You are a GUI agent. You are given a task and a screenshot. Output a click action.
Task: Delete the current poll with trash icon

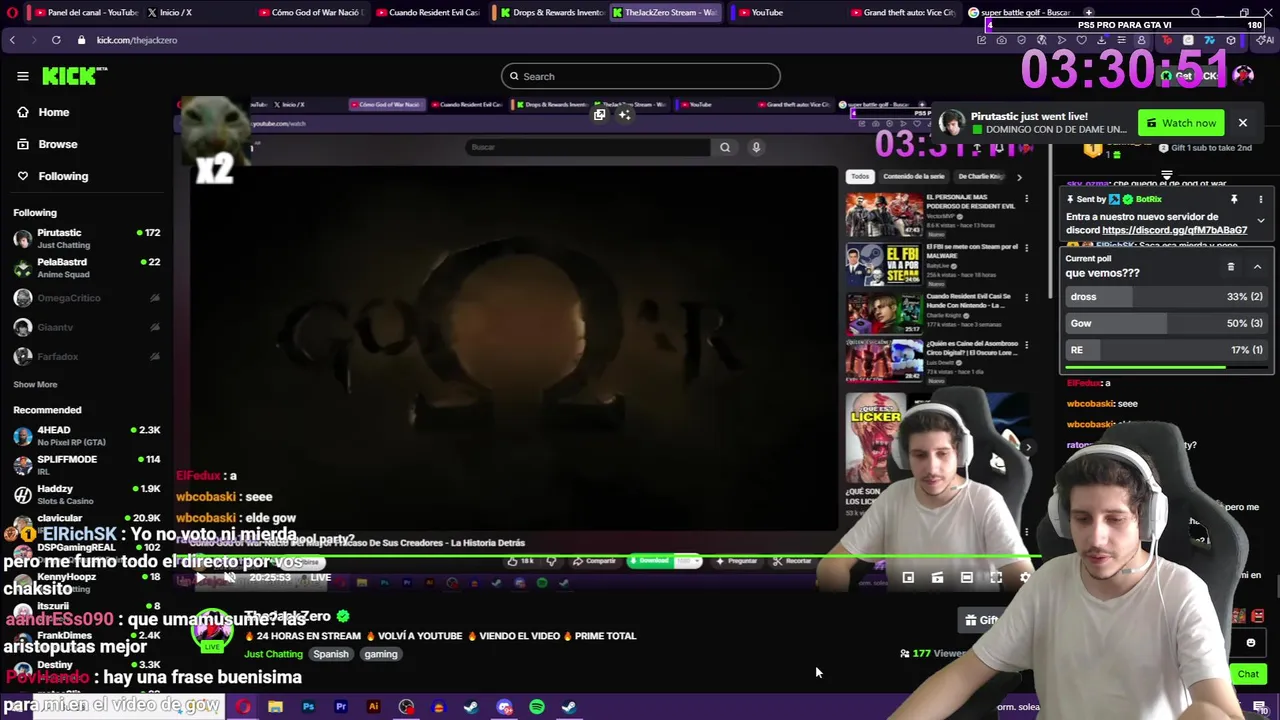[x=1230, y=267]
